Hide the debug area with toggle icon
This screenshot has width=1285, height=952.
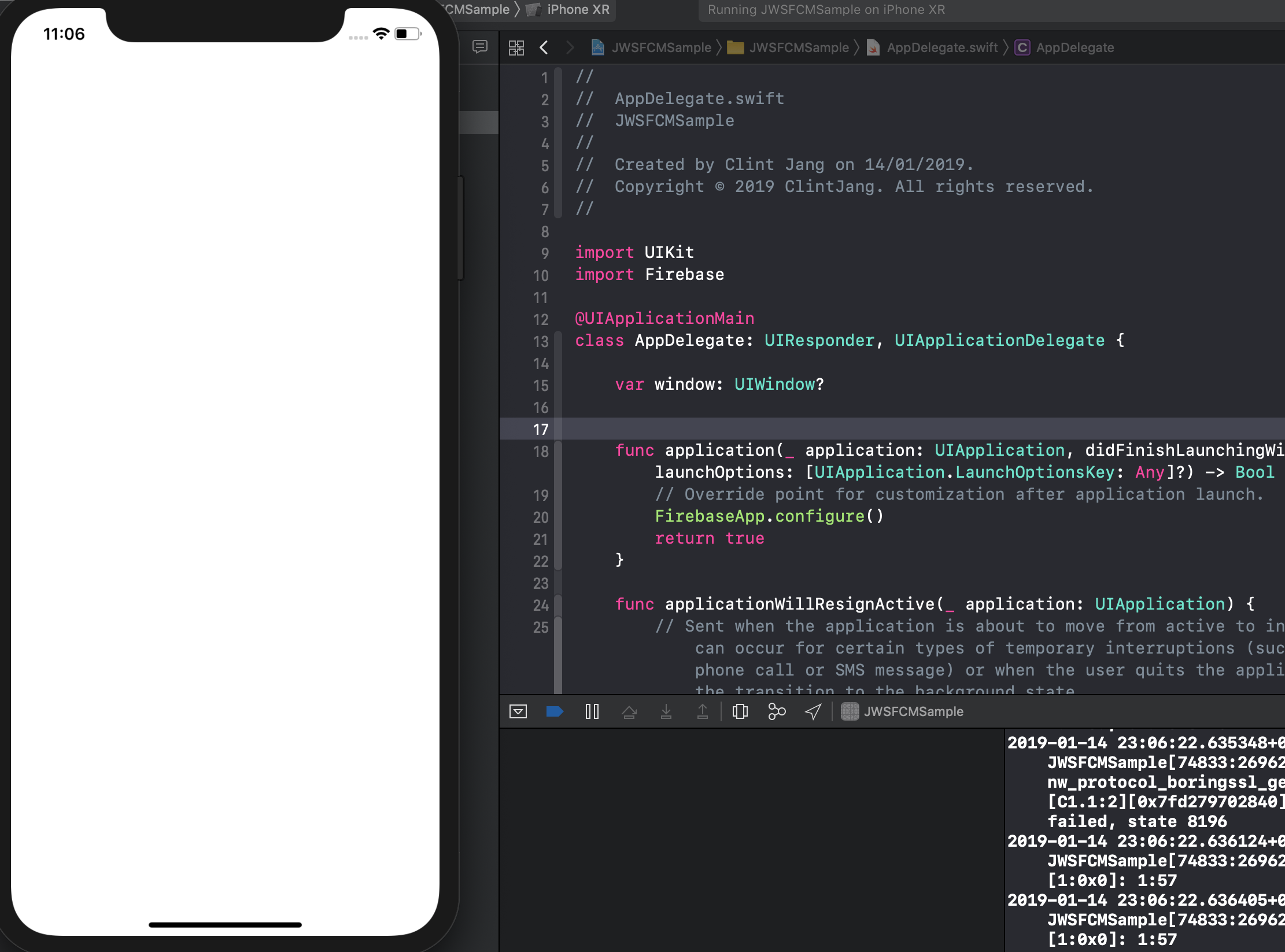[x=518, y=711]
